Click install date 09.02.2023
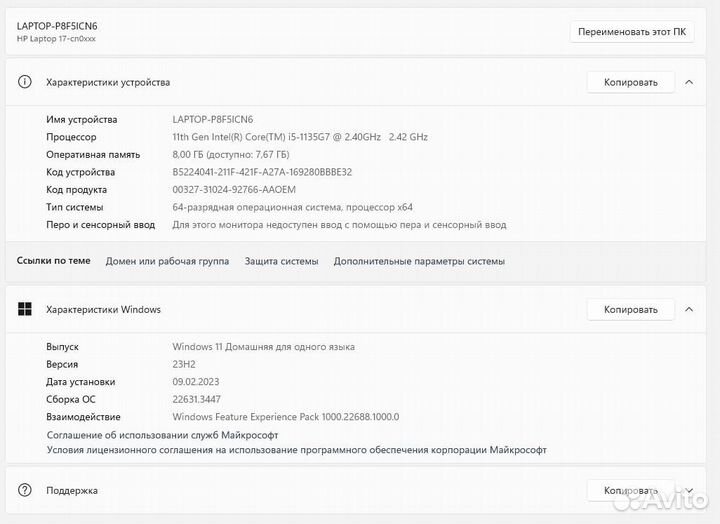Viewport: 720px width, 524px height. [196, 382]
